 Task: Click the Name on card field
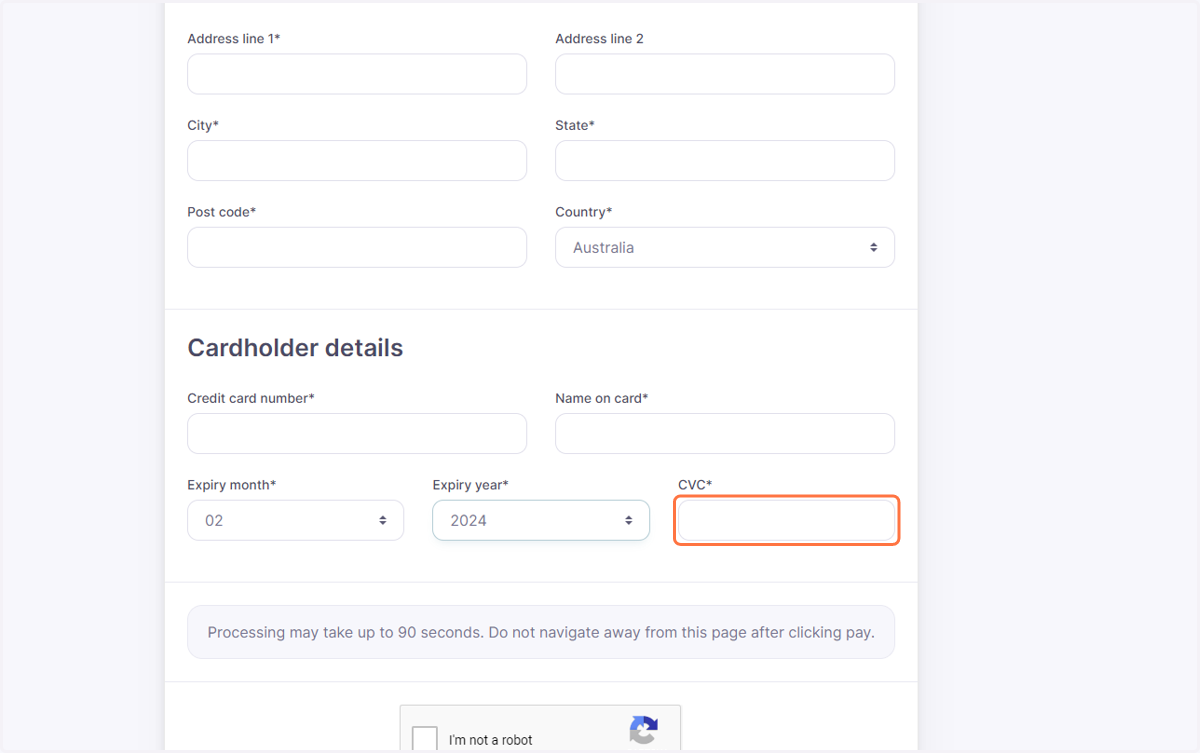tap(725, 434)
